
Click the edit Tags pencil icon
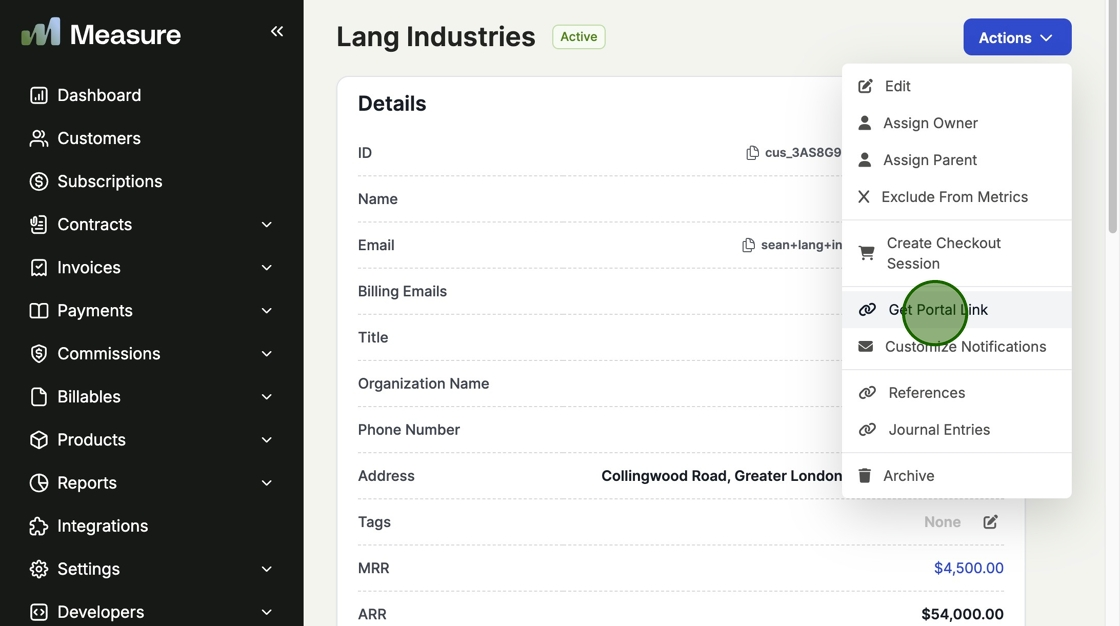(x=990, y=522)
